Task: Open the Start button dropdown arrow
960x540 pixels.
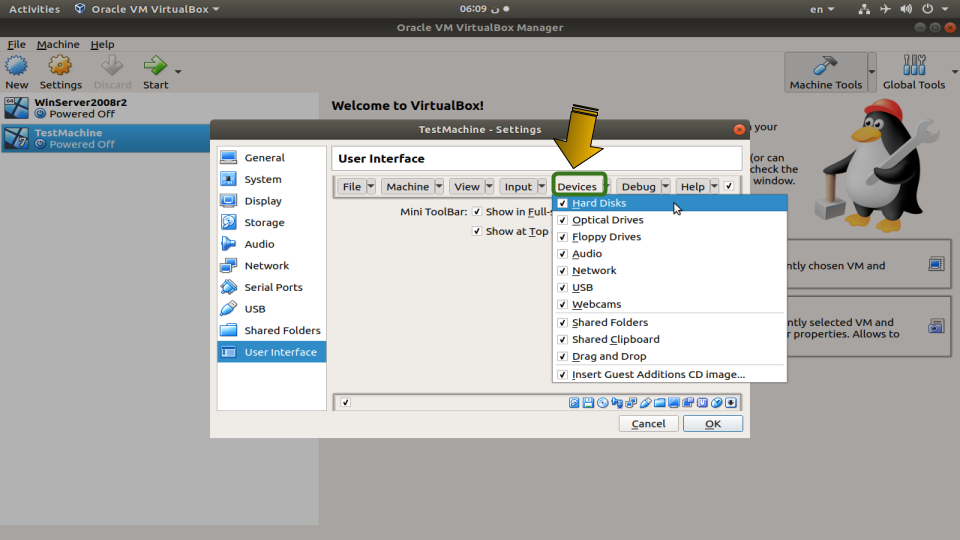Action: [x=178, y=72]
